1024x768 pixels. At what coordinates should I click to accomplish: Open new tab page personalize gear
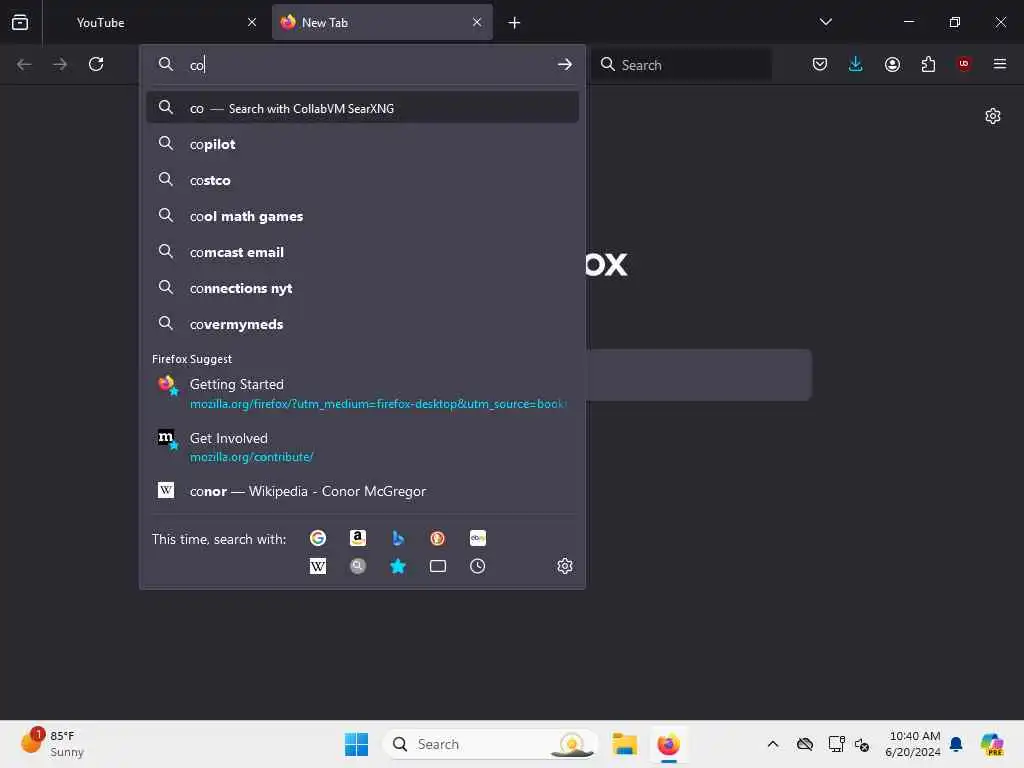point(993,116)
